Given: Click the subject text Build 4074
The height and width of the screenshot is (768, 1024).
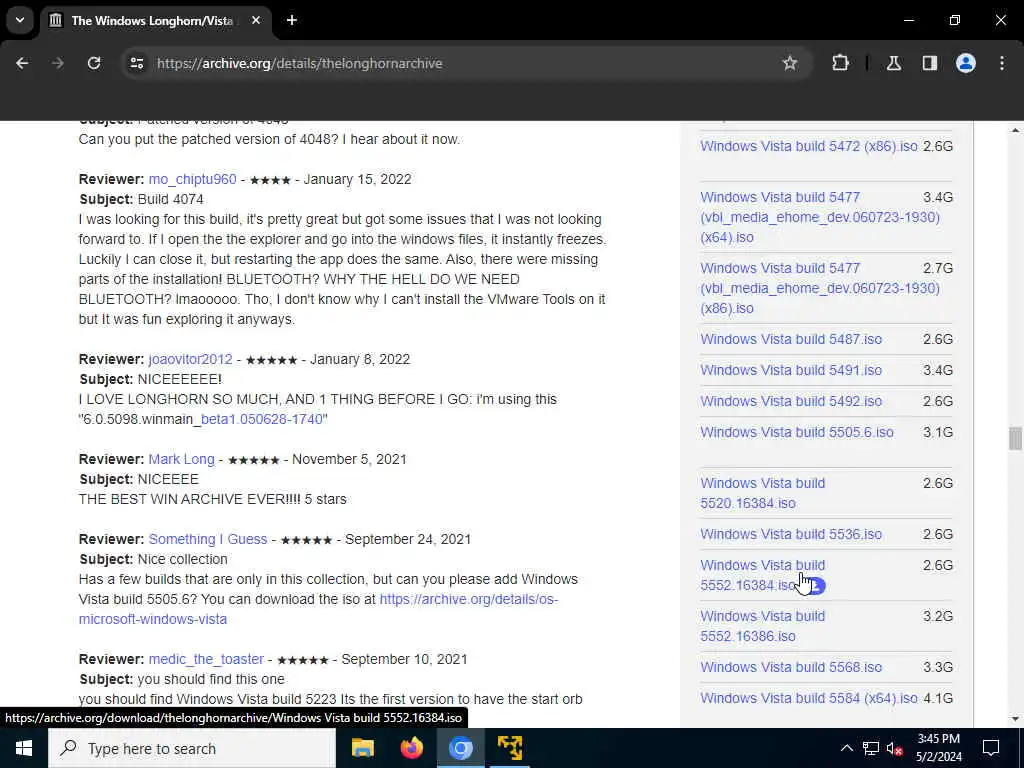Looking at the screenshot, I should [170, 199].
